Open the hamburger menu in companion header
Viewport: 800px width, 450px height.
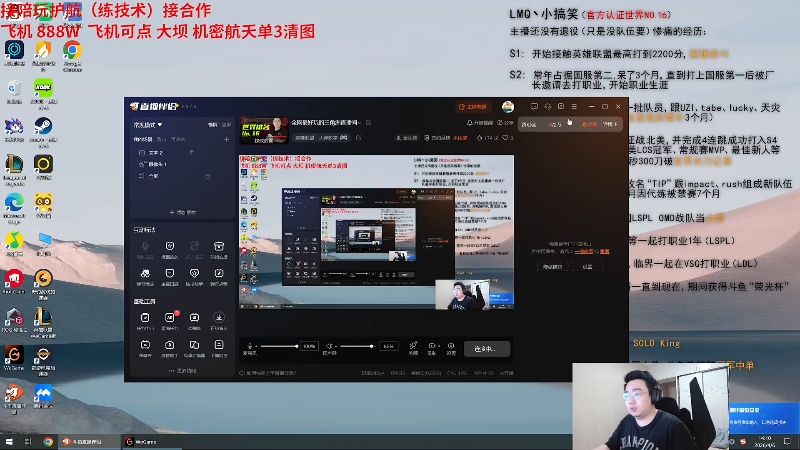[x=574, y=107]
